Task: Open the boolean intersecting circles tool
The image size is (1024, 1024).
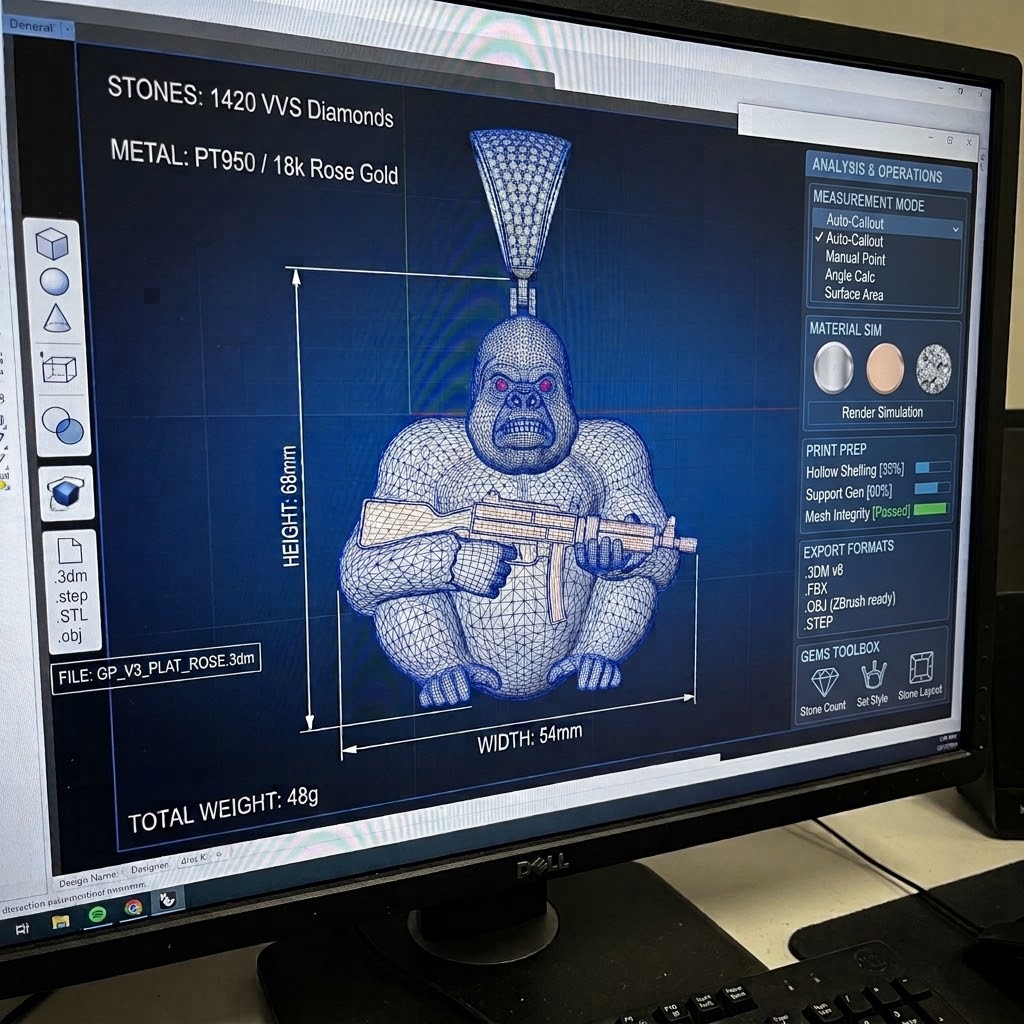Action: [x=63, y=425]
